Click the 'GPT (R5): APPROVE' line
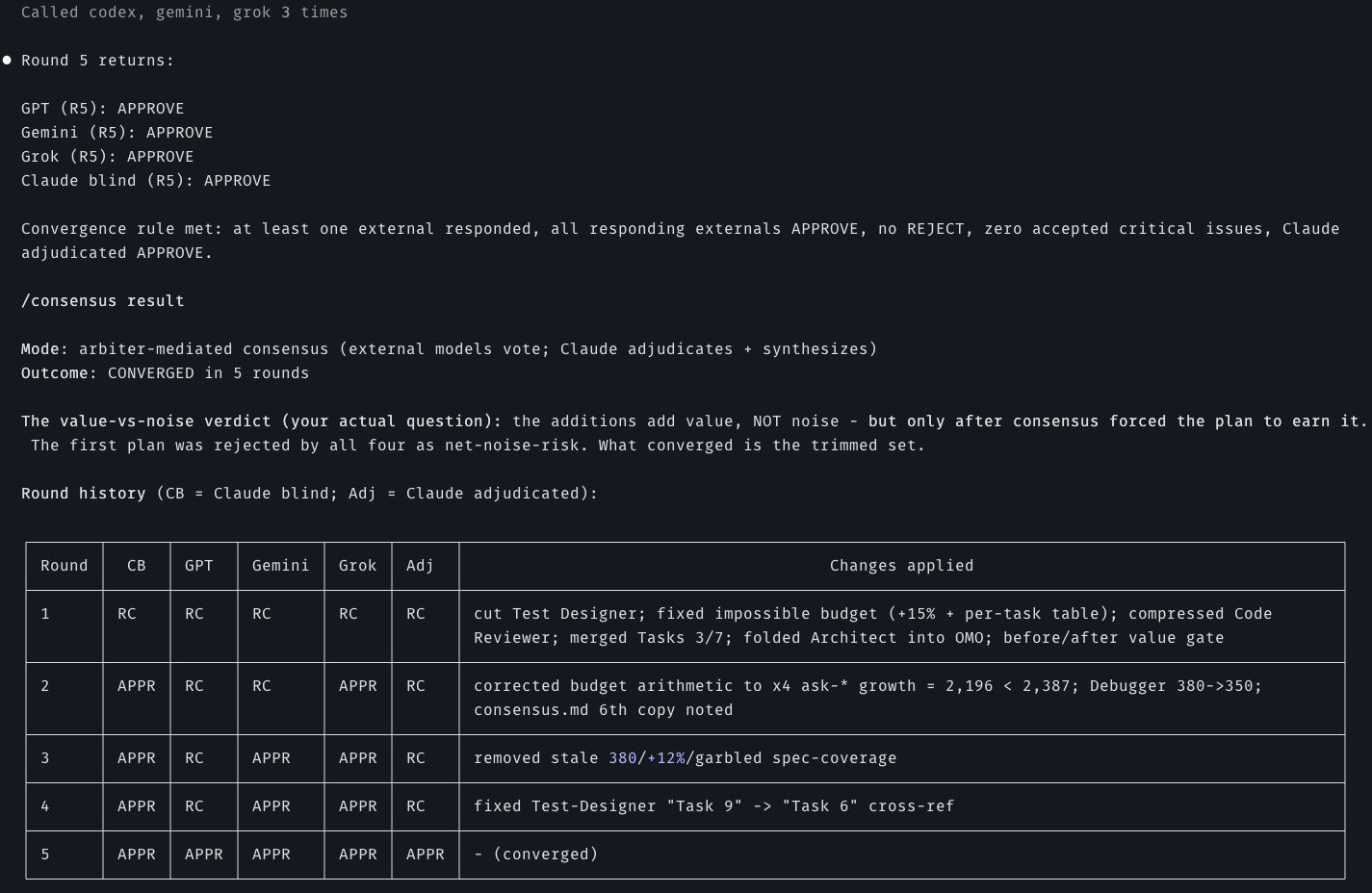Image resolution: width=1372 pixels, height=893 pixels. tap(102, 109)
